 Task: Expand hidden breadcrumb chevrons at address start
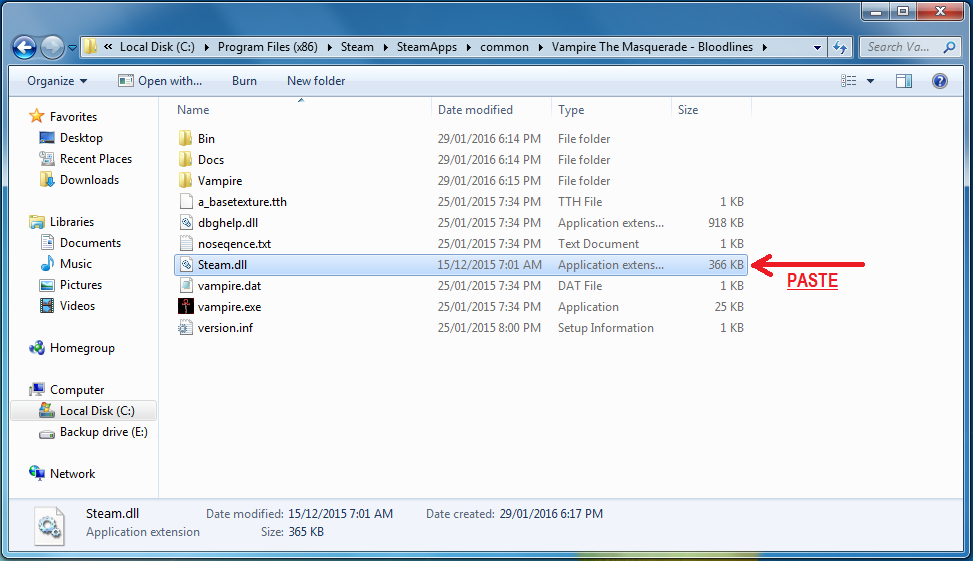click(109, 47)
